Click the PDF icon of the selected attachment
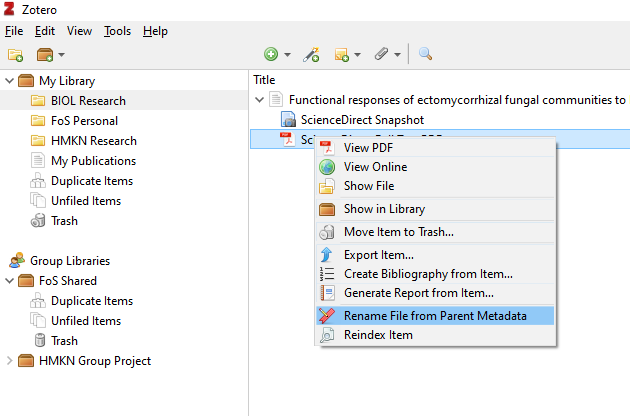Image resolution: width=630 pixels, height=416 pixels. coord(288,139)
